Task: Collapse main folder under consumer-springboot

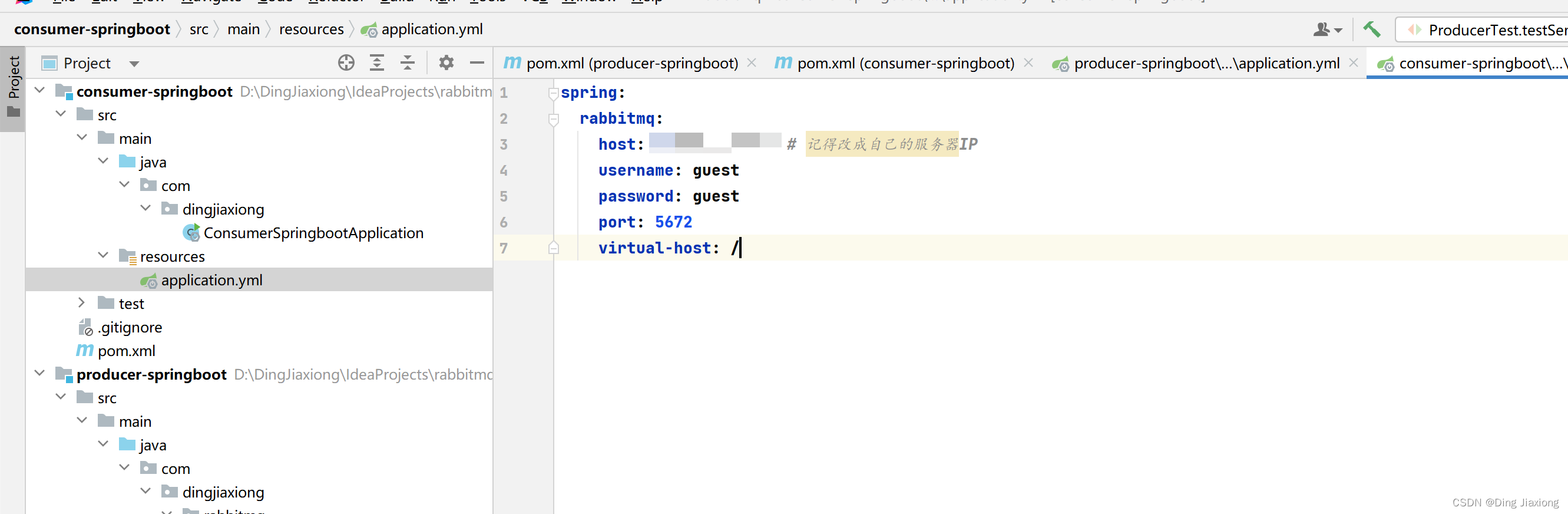Action: click(x=82, y=137)
